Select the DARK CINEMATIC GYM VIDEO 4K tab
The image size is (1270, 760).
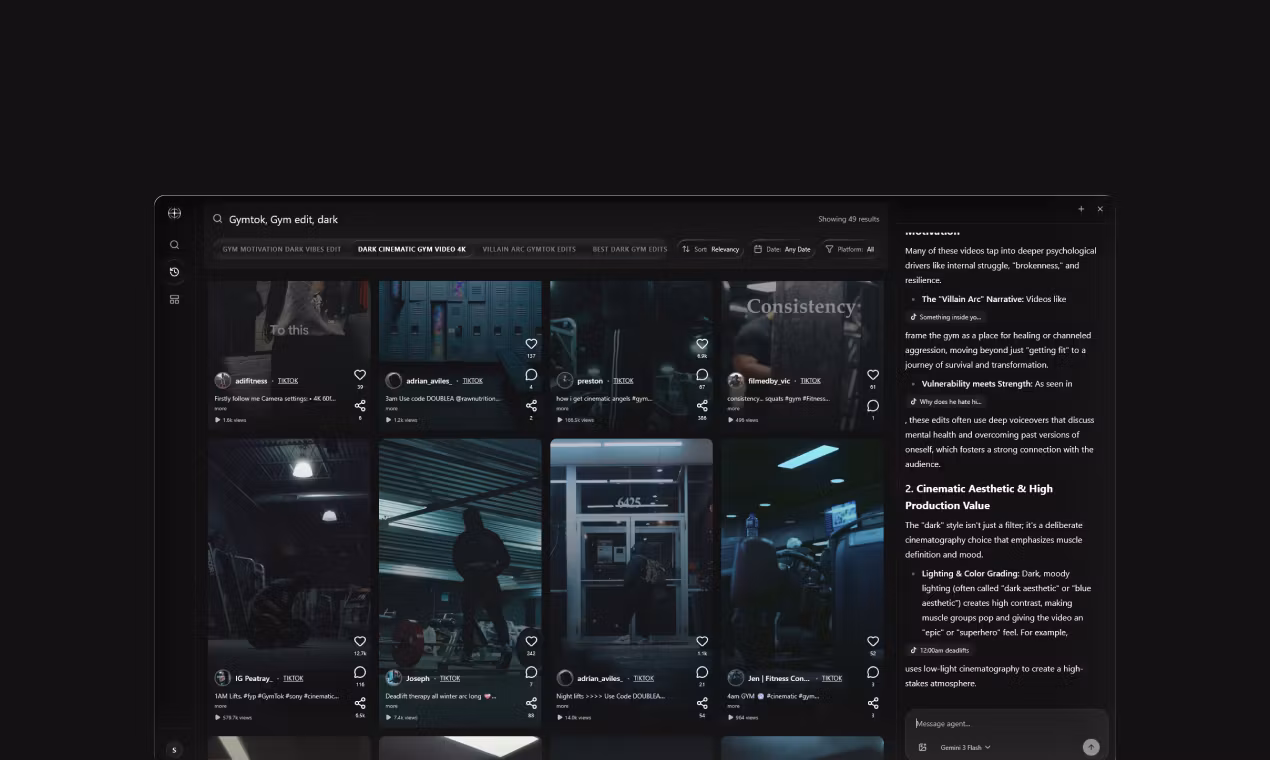tap(411, 249)
